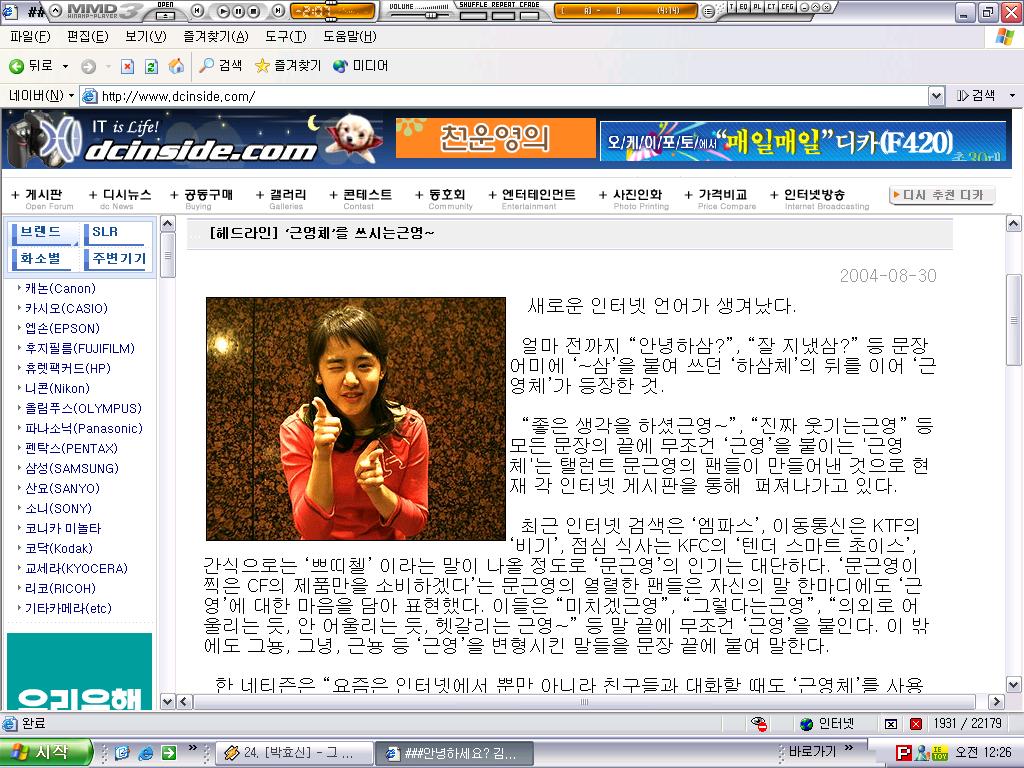The image size is (1024, 768).
Task: Toggle the EQ window button in Winamp
Action: point(743,6)
